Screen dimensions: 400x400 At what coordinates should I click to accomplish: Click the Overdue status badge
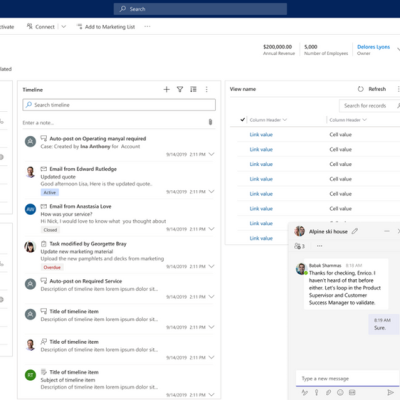pos(52,267)
